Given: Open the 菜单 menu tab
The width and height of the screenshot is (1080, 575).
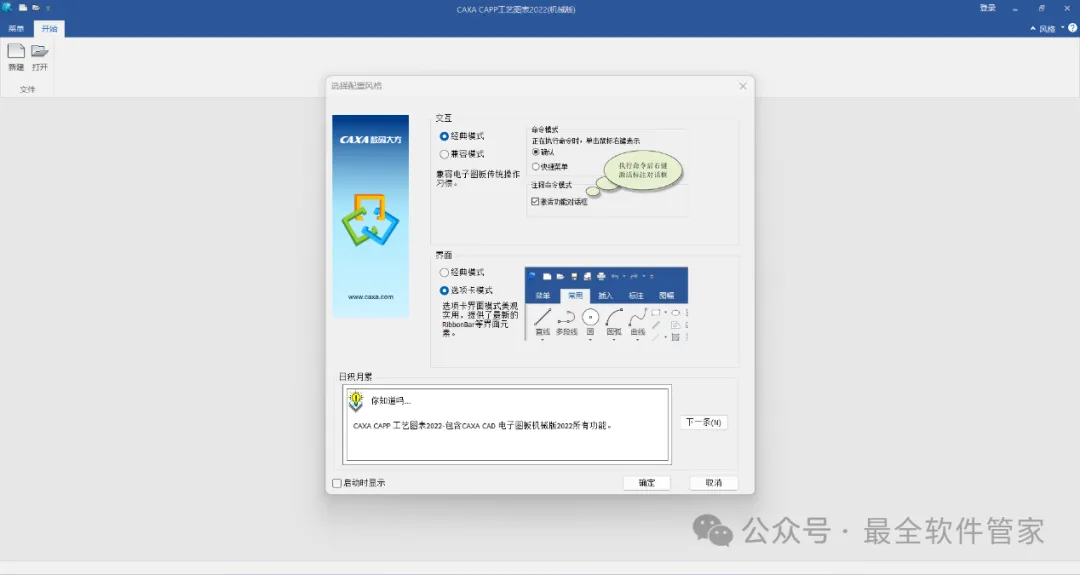Looking at the screenshot, I should tap(16, 28).
